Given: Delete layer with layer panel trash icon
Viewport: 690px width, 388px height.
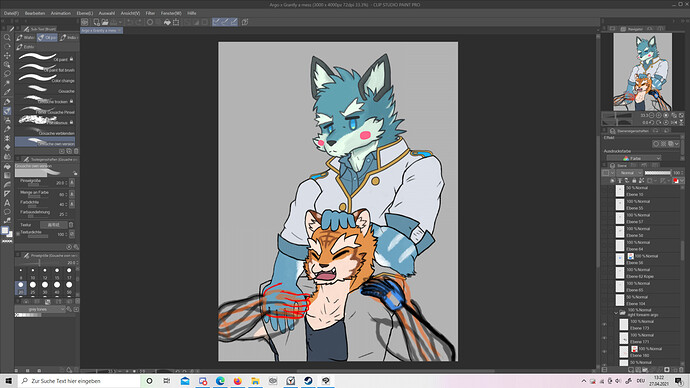Looking at the screenshot, I should pyautogui.click(x=681, y=370).
